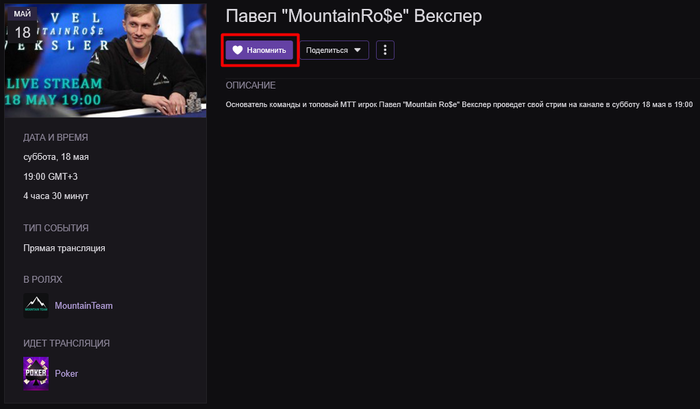700x409 pixels.
Task: Click the ОПИСАНИЕ section heading
Action: click(250, 85)
